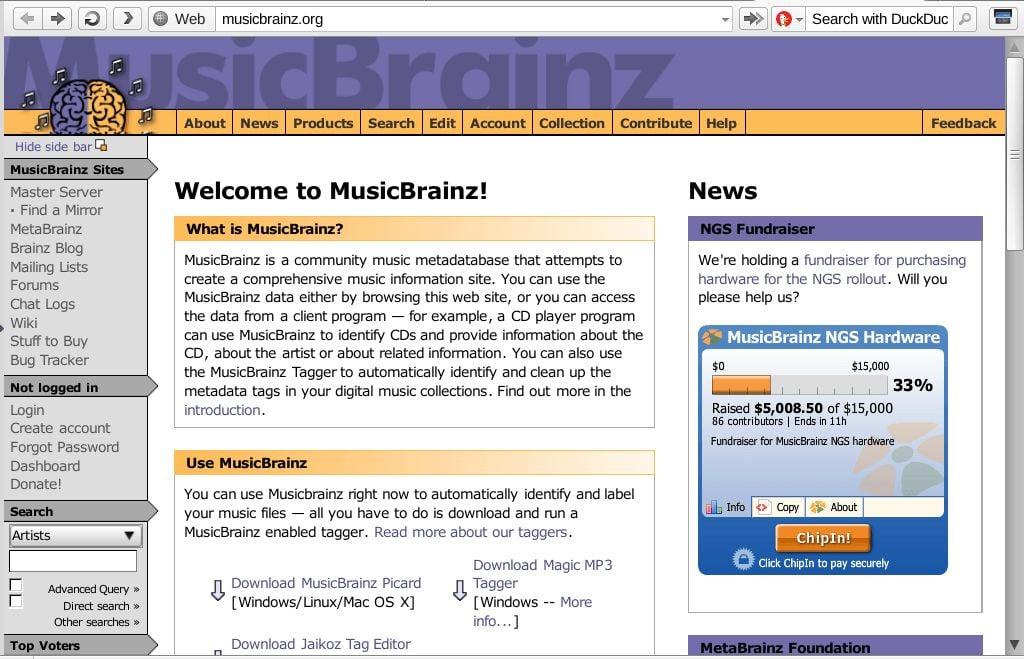The image size is (1024, 659).
Task: Open the Wiki sidebar link
Action: [x=24, y=323]
